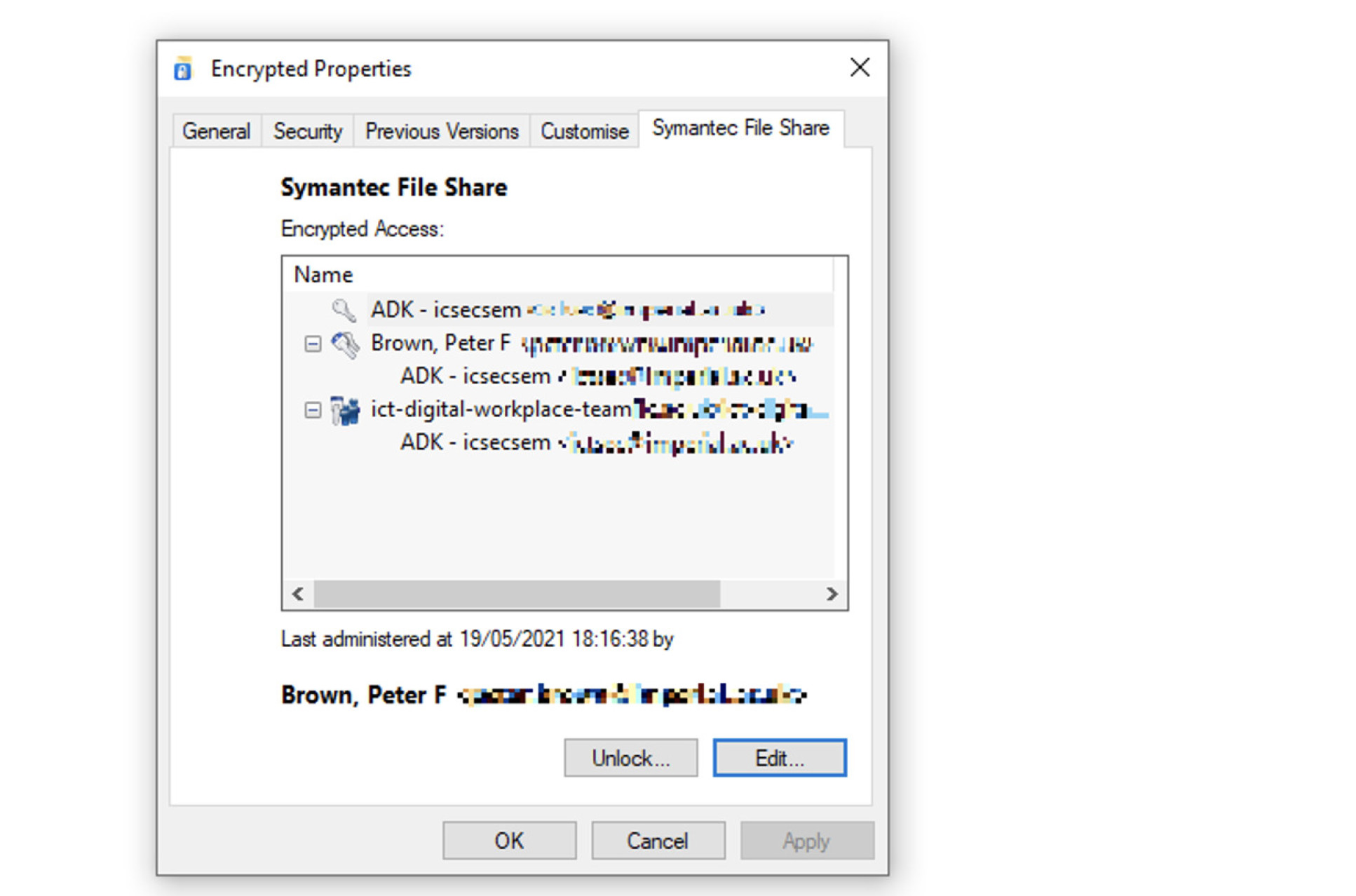Viewport: 1356px width, 896px height.
Task: Collapse the ict-digital-workplace-team tree node
Action: 313,410
